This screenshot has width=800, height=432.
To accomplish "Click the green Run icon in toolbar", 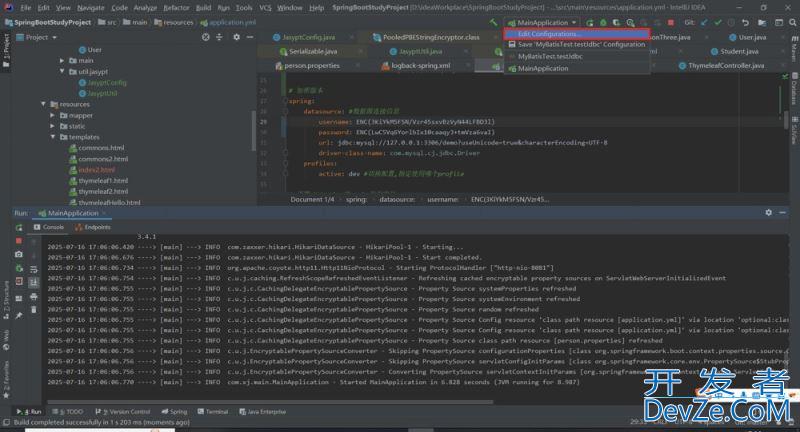I will [590, 22].
